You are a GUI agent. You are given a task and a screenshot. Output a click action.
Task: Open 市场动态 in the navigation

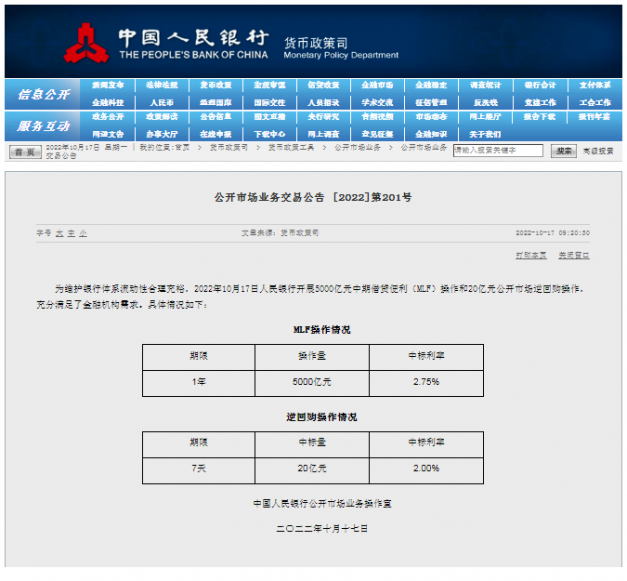click(x=431, y=117)
